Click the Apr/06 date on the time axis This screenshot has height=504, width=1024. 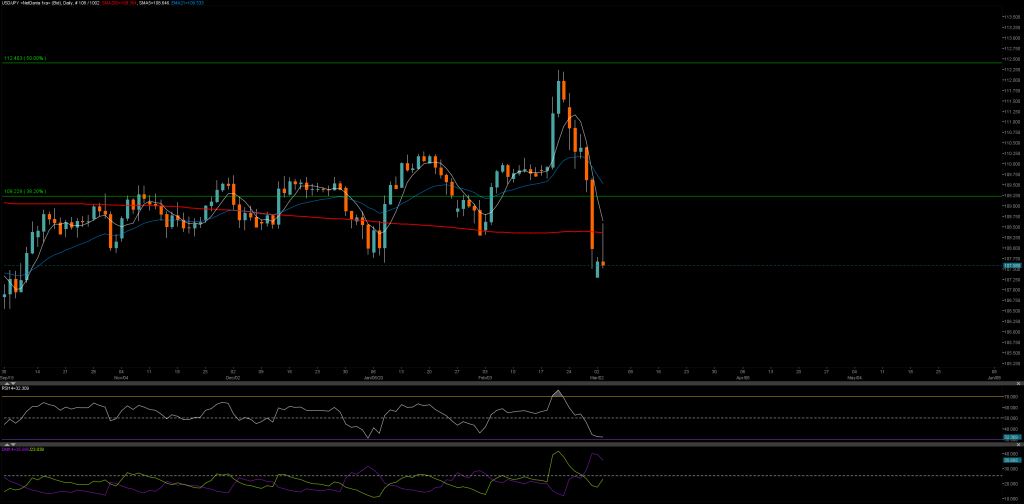pyautogui.click(x=742, y=378)
